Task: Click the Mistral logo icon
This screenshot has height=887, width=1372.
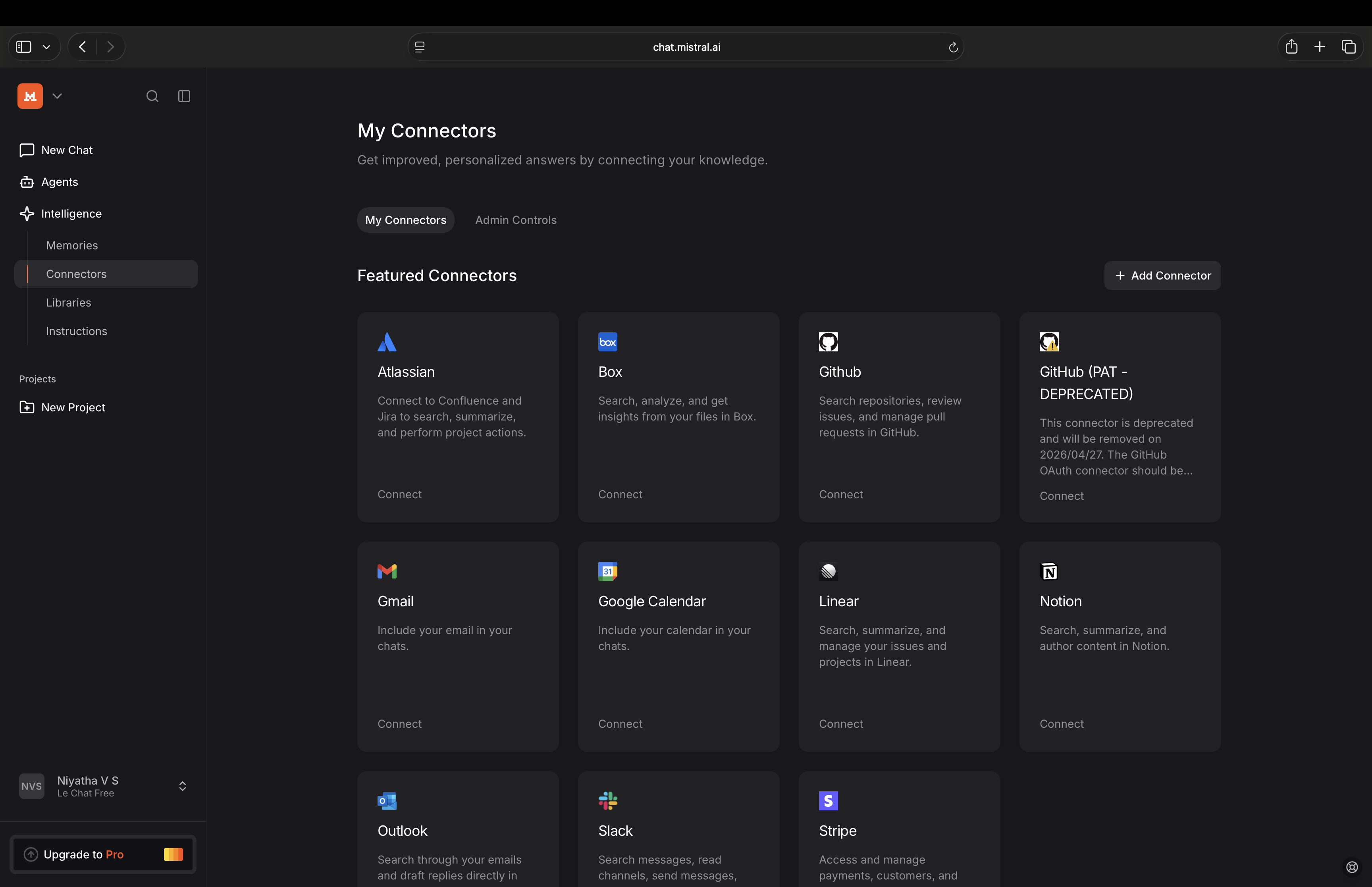Action: [30, 96]
